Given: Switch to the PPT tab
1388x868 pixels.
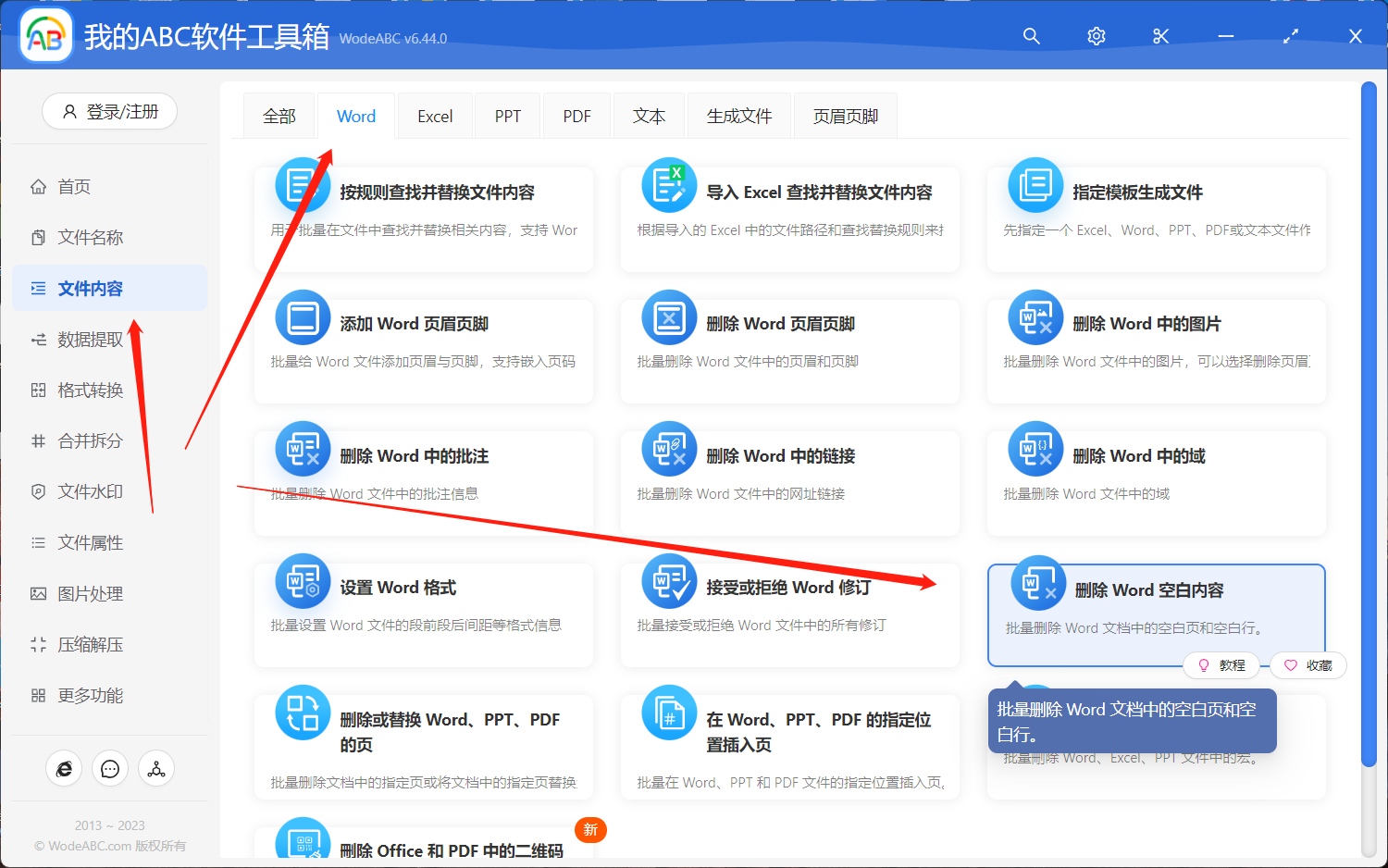Looking at the screenshot, I should (508, 117).
